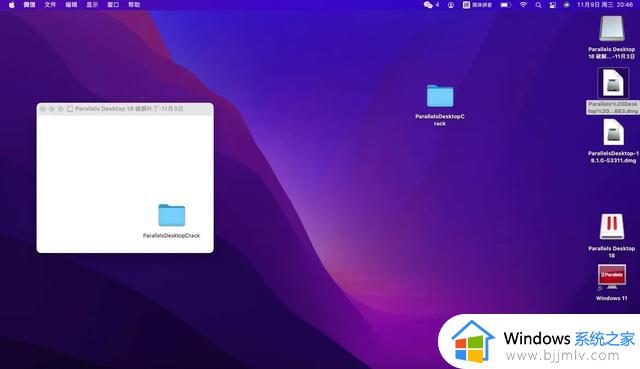Open Control Center toggles icon
Viewport: 640px width, 369px height.
pos(553,5)
